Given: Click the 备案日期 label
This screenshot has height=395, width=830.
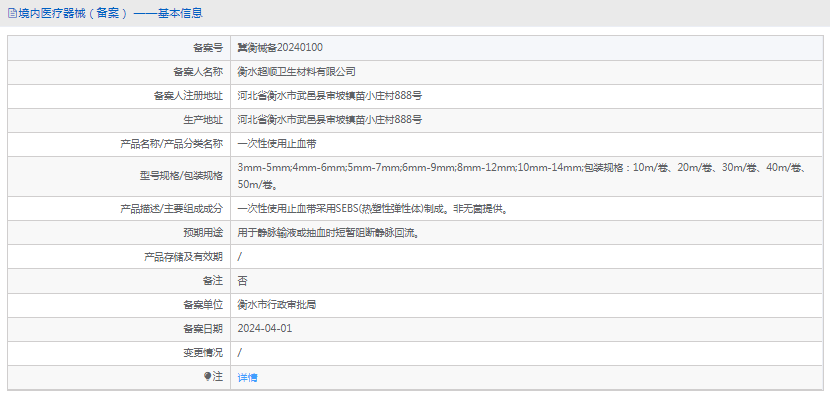Looking at the screenshot, I should [203, 329].
